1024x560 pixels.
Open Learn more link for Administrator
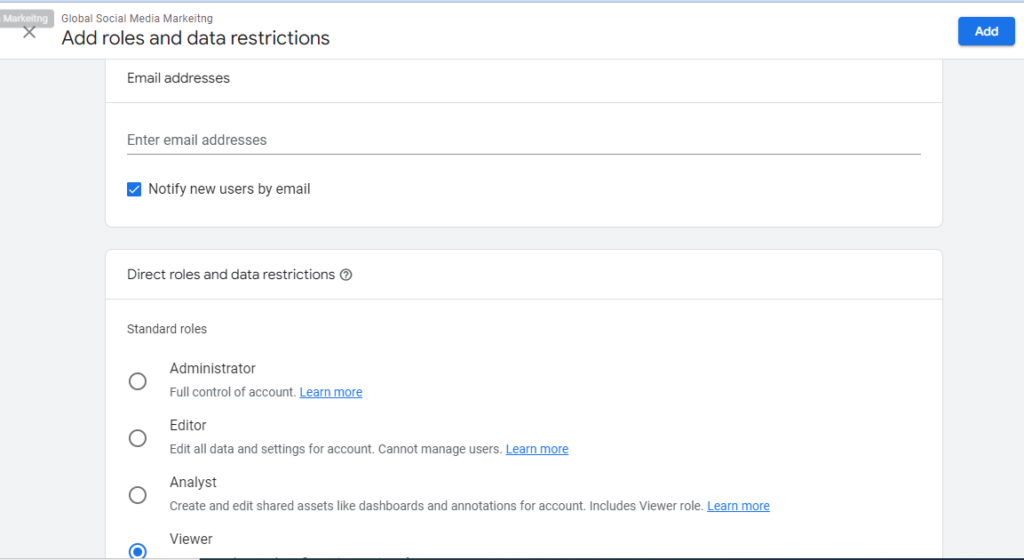[331, 392]
